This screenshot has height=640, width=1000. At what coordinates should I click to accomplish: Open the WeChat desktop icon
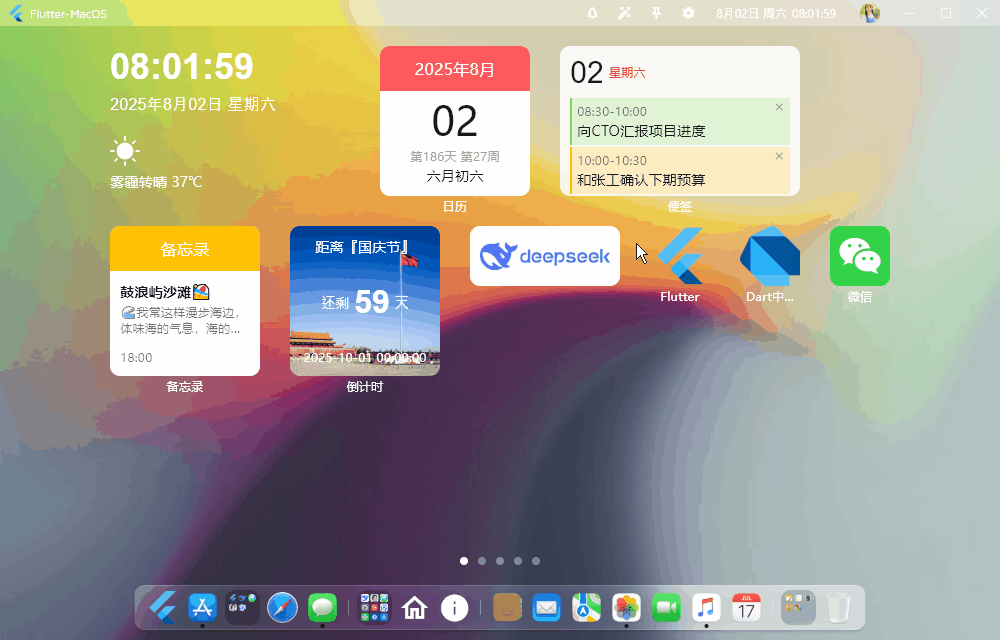(x=859, y=257)
